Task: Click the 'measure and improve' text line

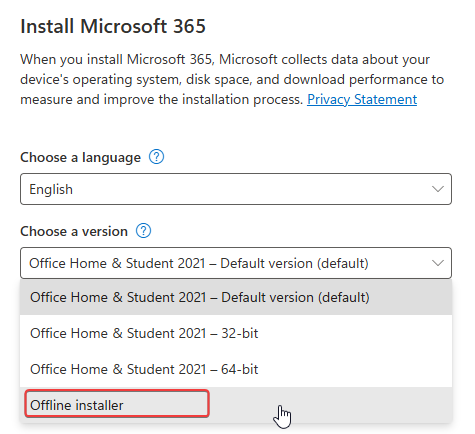Action: click(161, 99)
